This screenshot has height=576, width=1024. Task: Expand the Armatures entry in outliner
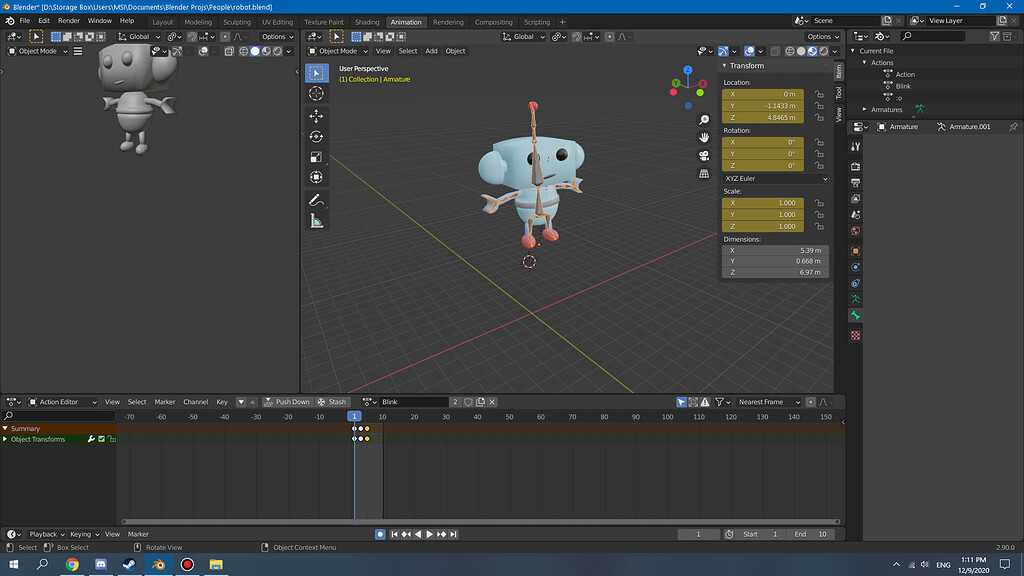pos(865,110)
